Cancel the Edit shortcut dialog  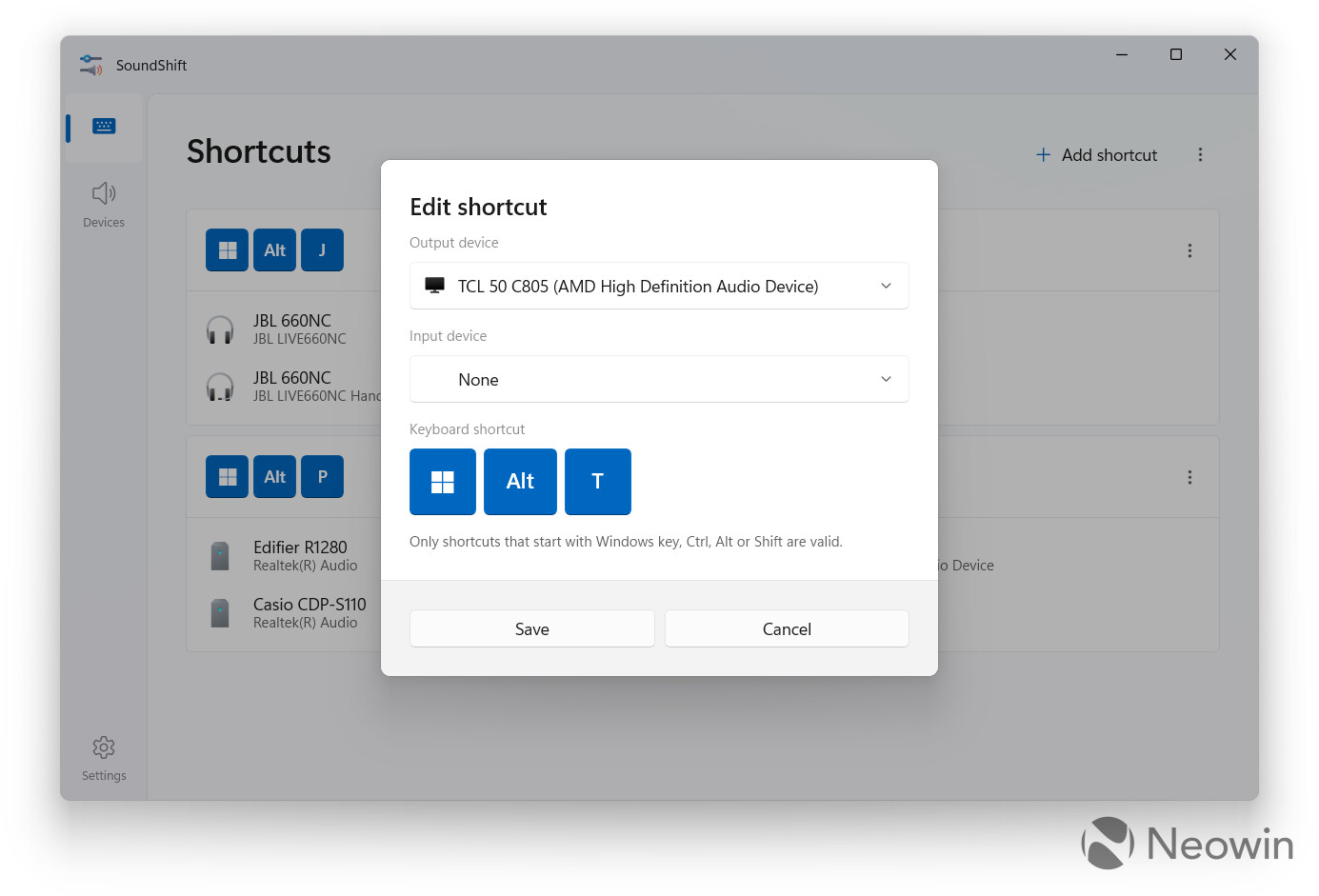coord(787,628)
